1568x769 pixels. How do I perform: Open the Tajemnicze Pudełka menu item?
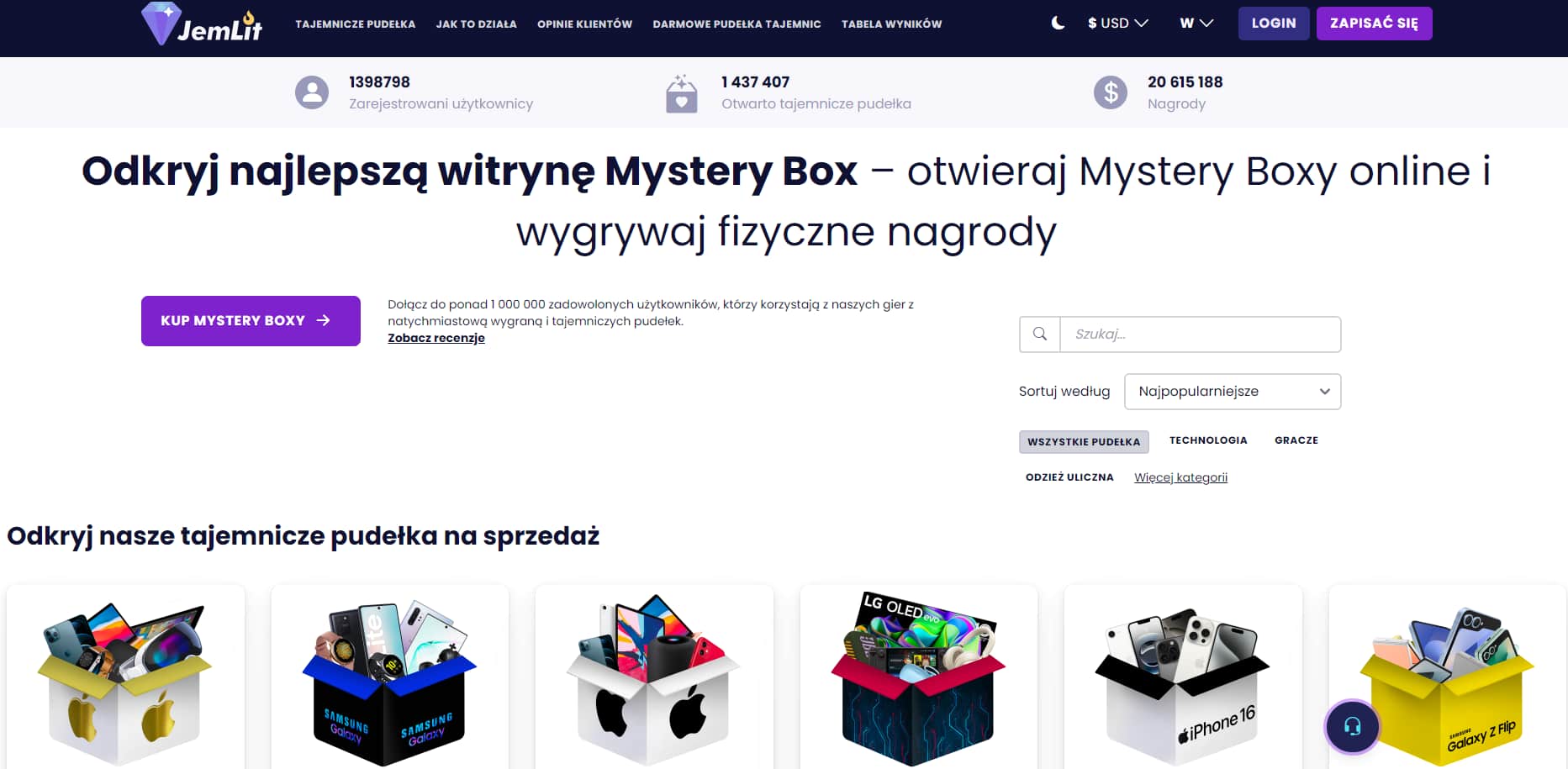[355, 24]
